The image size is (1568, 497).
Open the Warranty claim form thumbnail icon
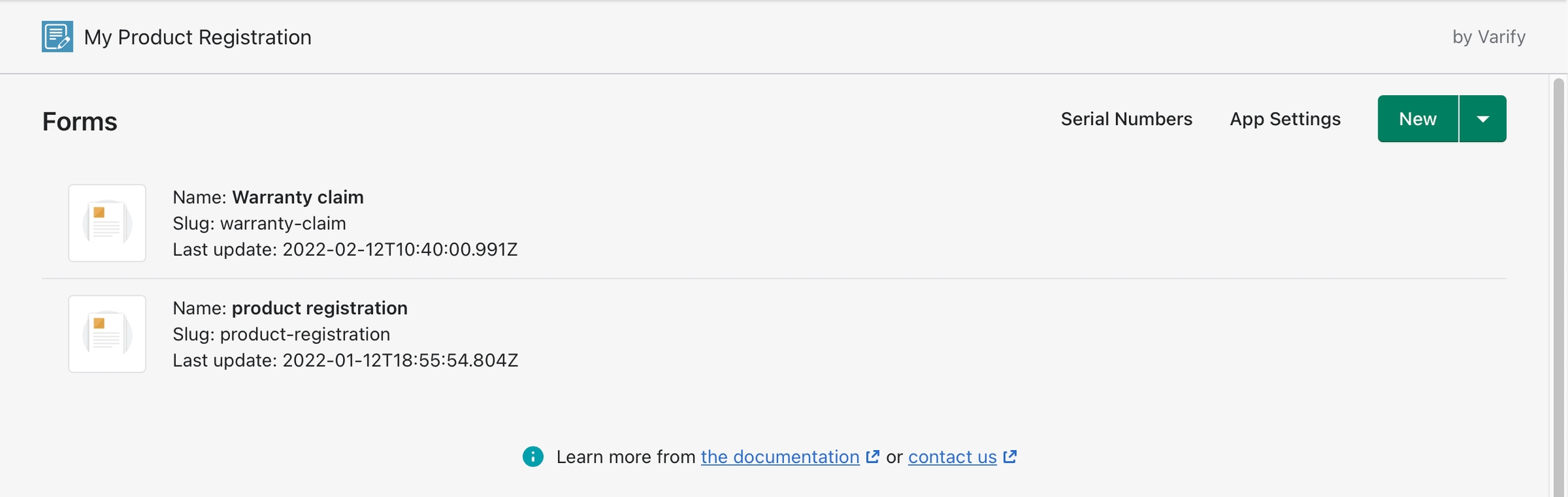[107, 223]
